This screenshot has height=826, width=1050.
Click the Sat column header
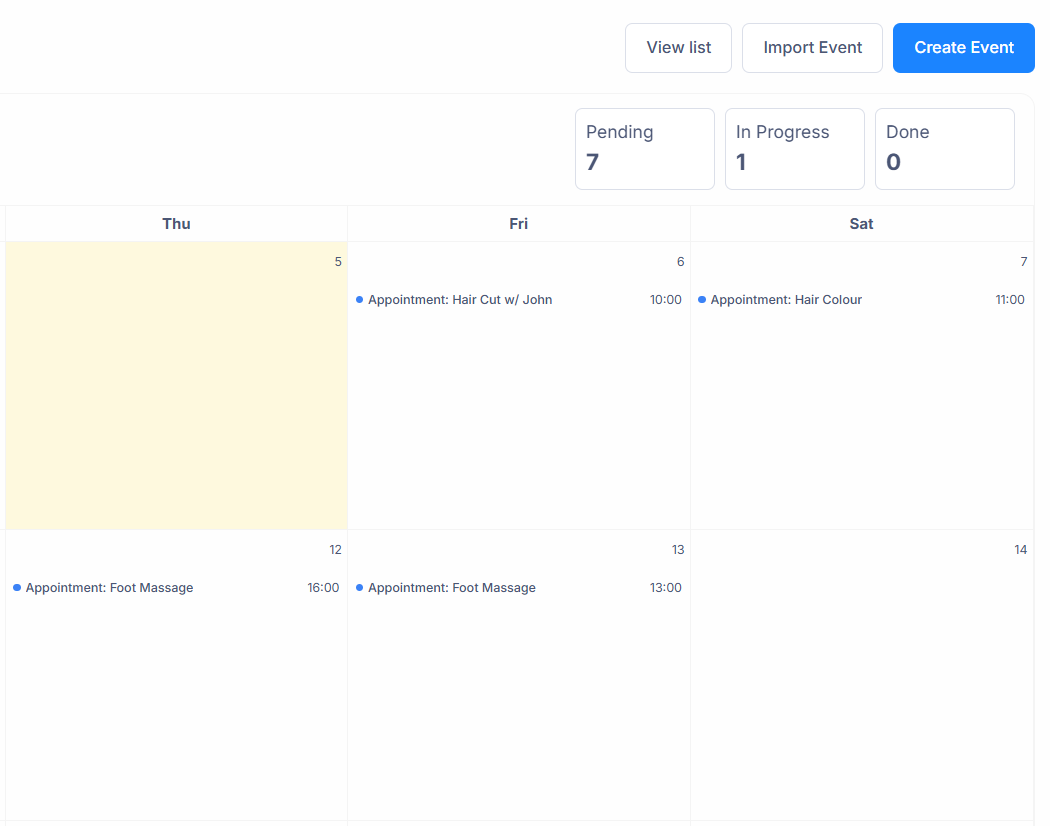861,224
